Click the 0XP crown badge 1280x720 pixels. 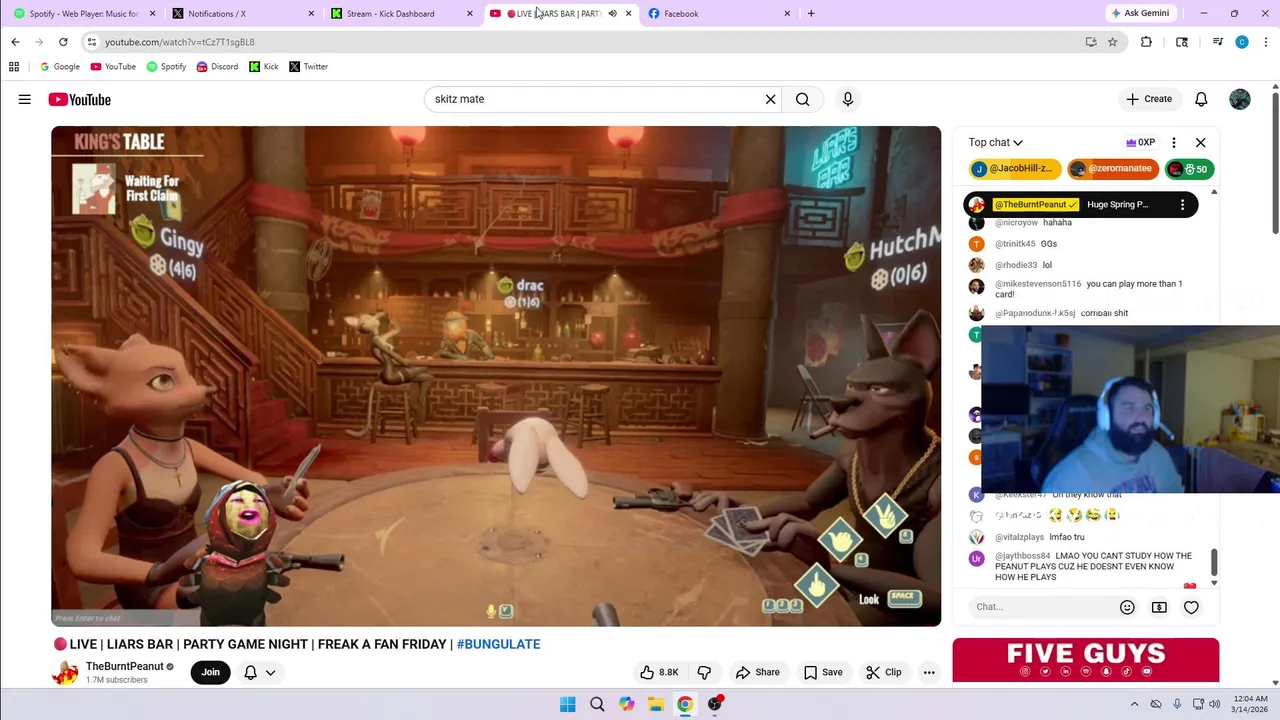pyautogui.click(x=1140, y=142)
